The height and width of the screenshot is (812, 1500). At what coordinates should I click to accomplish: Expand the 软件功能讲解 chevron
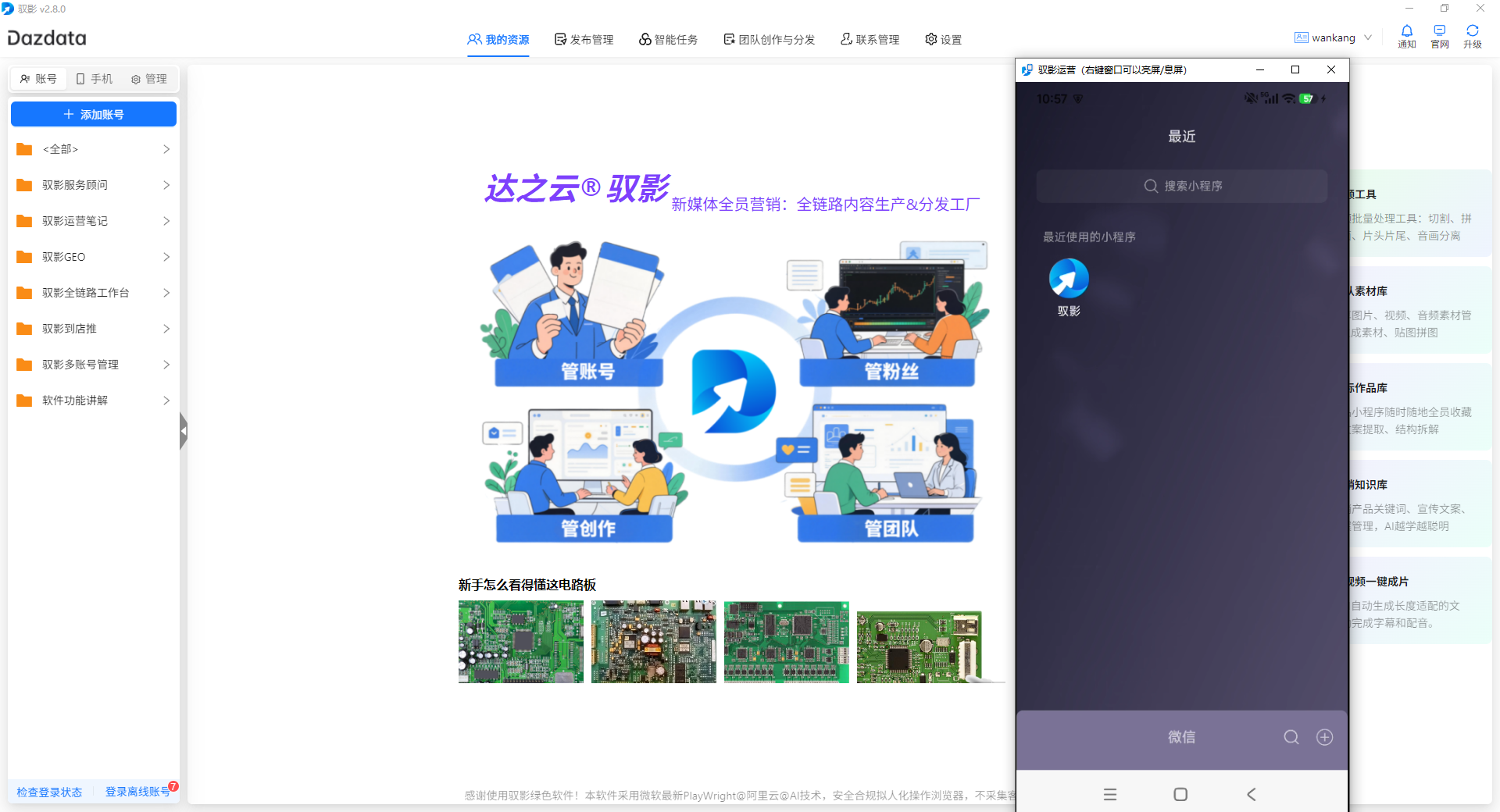click(x=166, y=401)
